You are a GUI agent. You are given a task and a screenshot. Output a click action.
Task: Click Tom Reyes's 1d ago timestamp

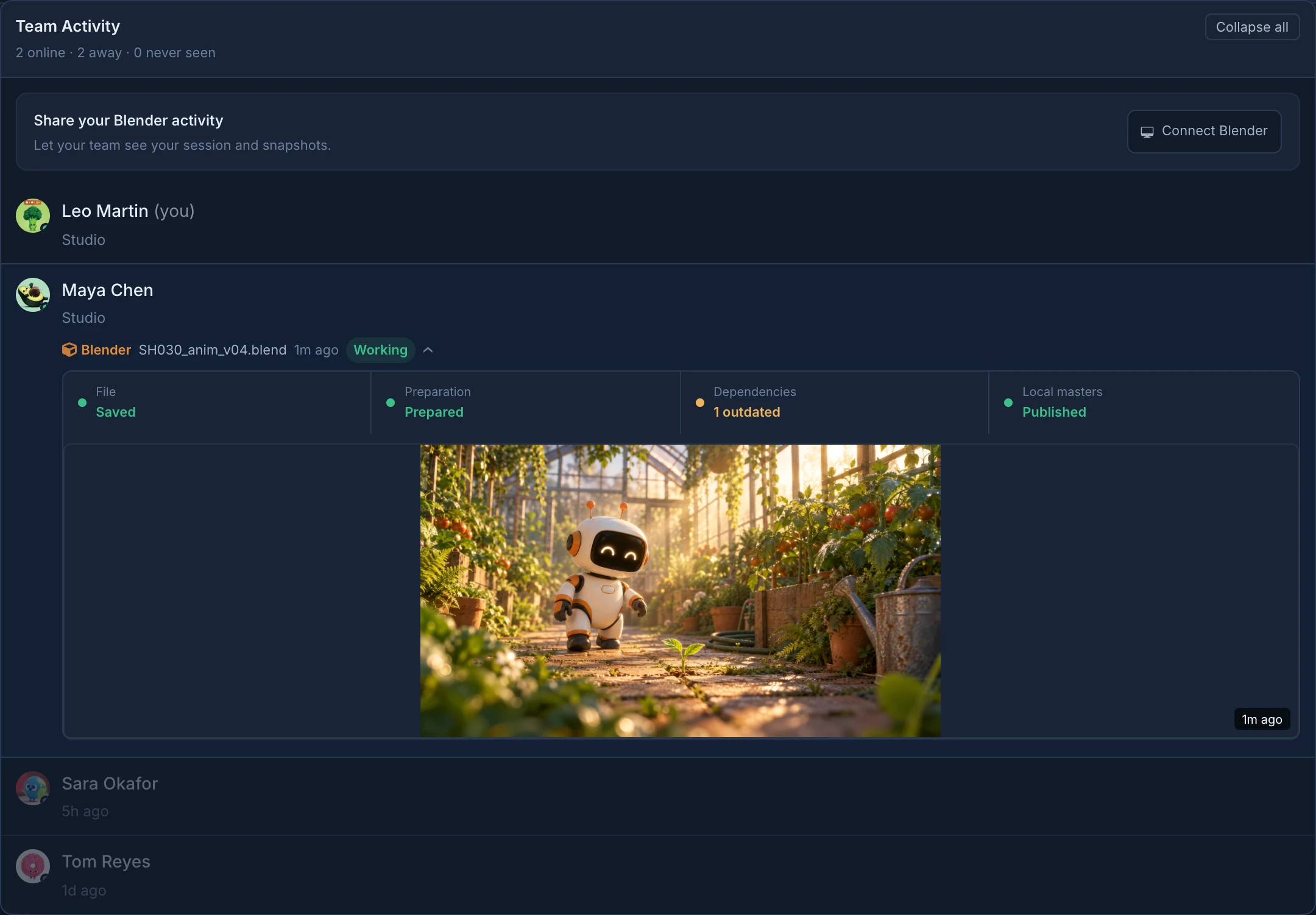[84, 891]
